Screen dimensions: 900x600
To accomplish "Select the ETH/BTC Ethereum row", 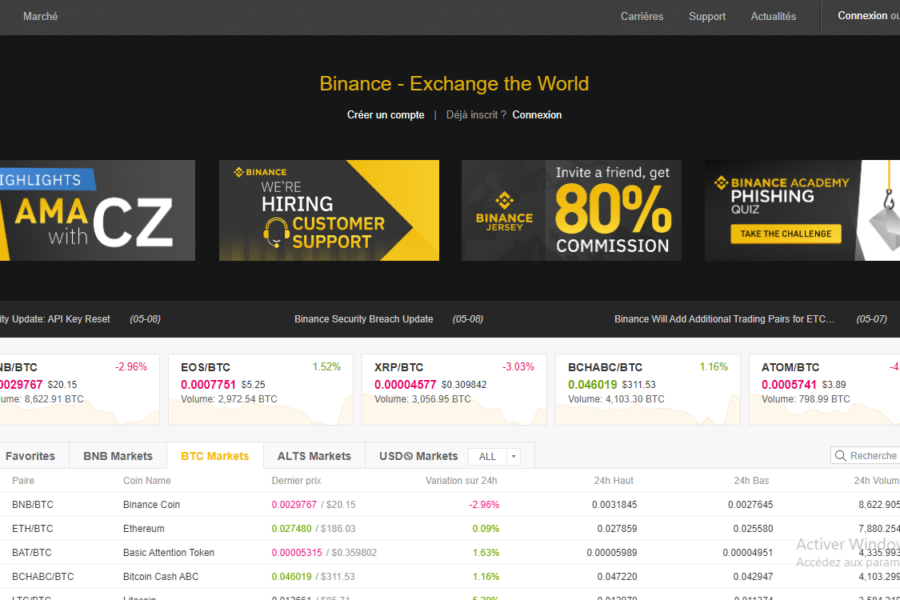I will click(x=450, y=528).
